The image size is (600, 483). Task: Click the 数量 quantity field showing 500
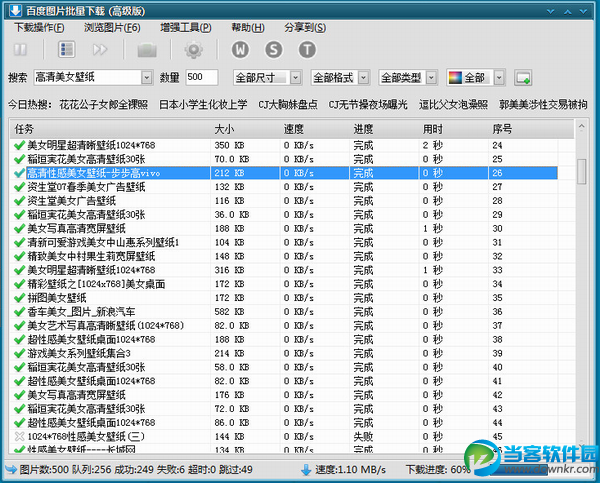[x=202, y=77]
